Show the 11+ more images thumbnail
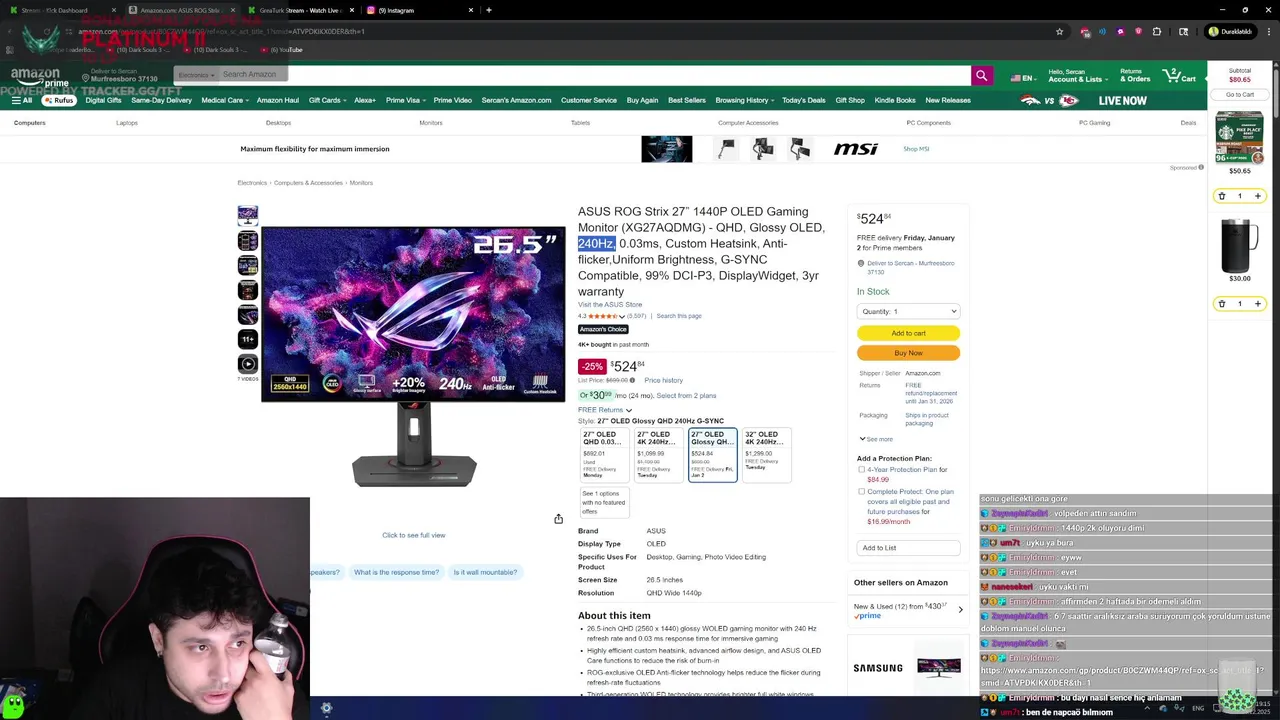This screenshot has height=720, width=1280. 247,339
